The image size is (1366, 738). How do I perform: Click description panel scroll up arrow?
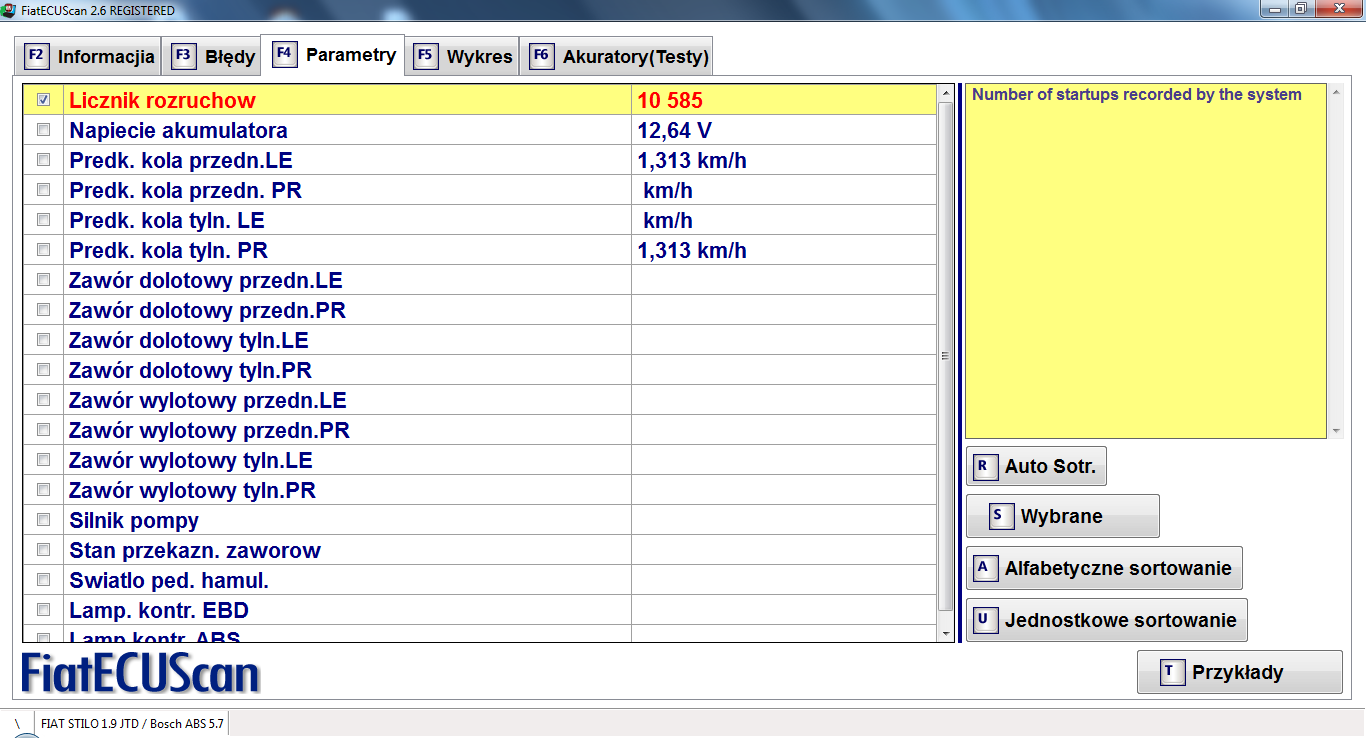(1336, 92)
